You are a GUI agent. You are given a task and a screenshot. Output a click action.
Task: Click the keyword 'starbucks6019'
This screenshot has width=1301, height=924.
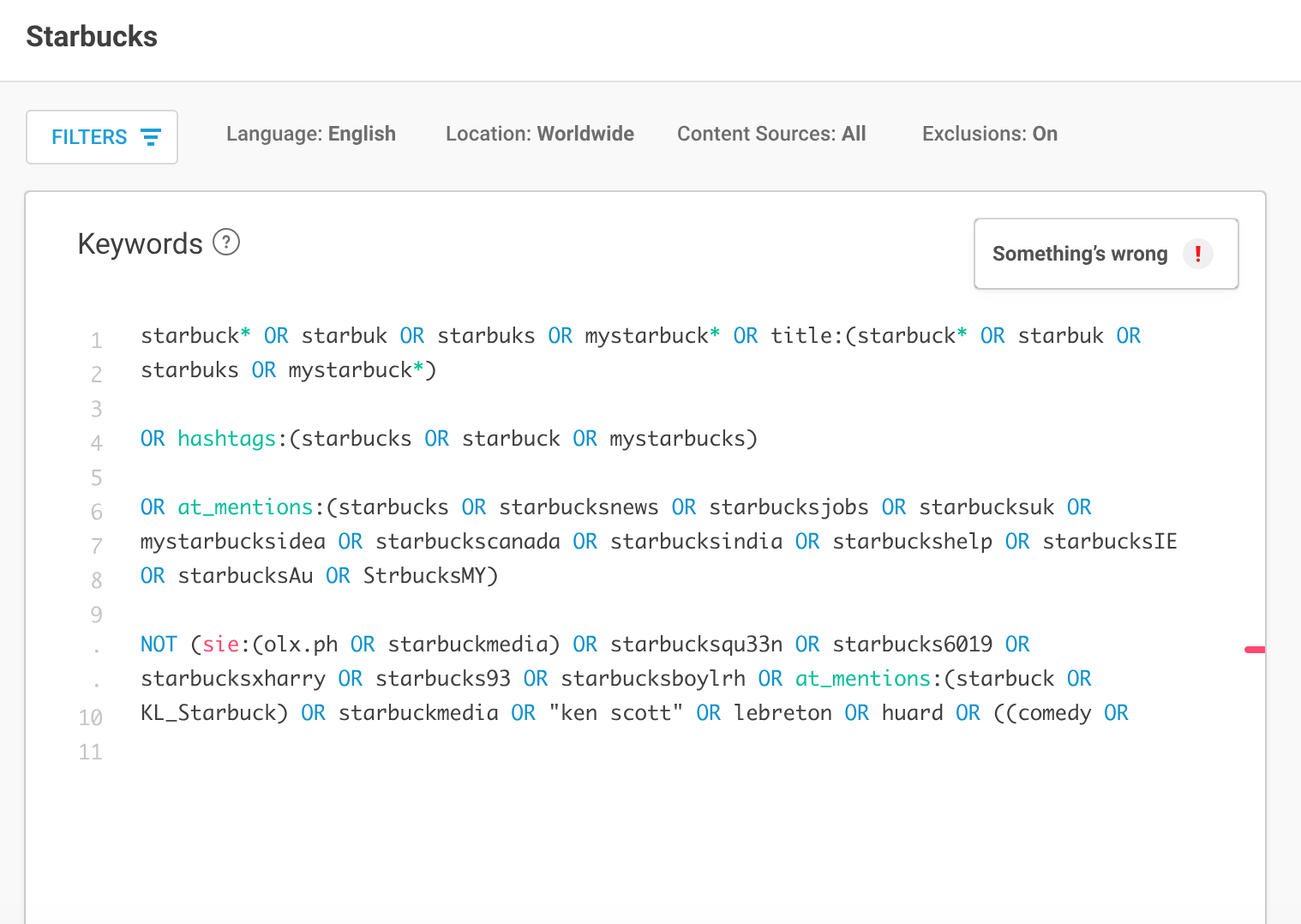point(913,645)
